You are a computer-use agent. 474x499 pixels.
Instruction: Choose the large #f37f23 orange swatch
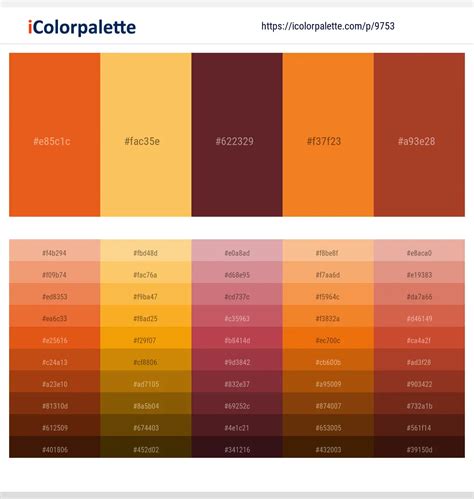(x=328, y=135)
